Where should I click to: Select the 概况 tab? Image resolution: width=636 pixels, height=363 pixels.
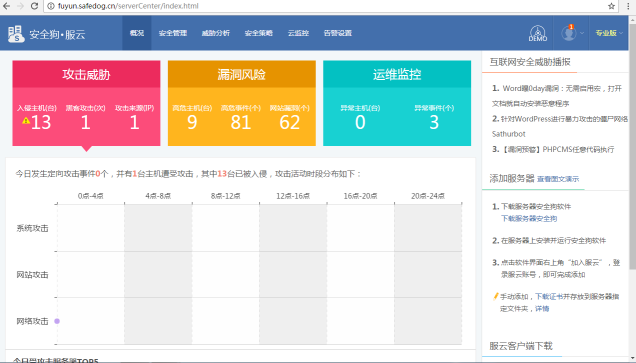137,33
